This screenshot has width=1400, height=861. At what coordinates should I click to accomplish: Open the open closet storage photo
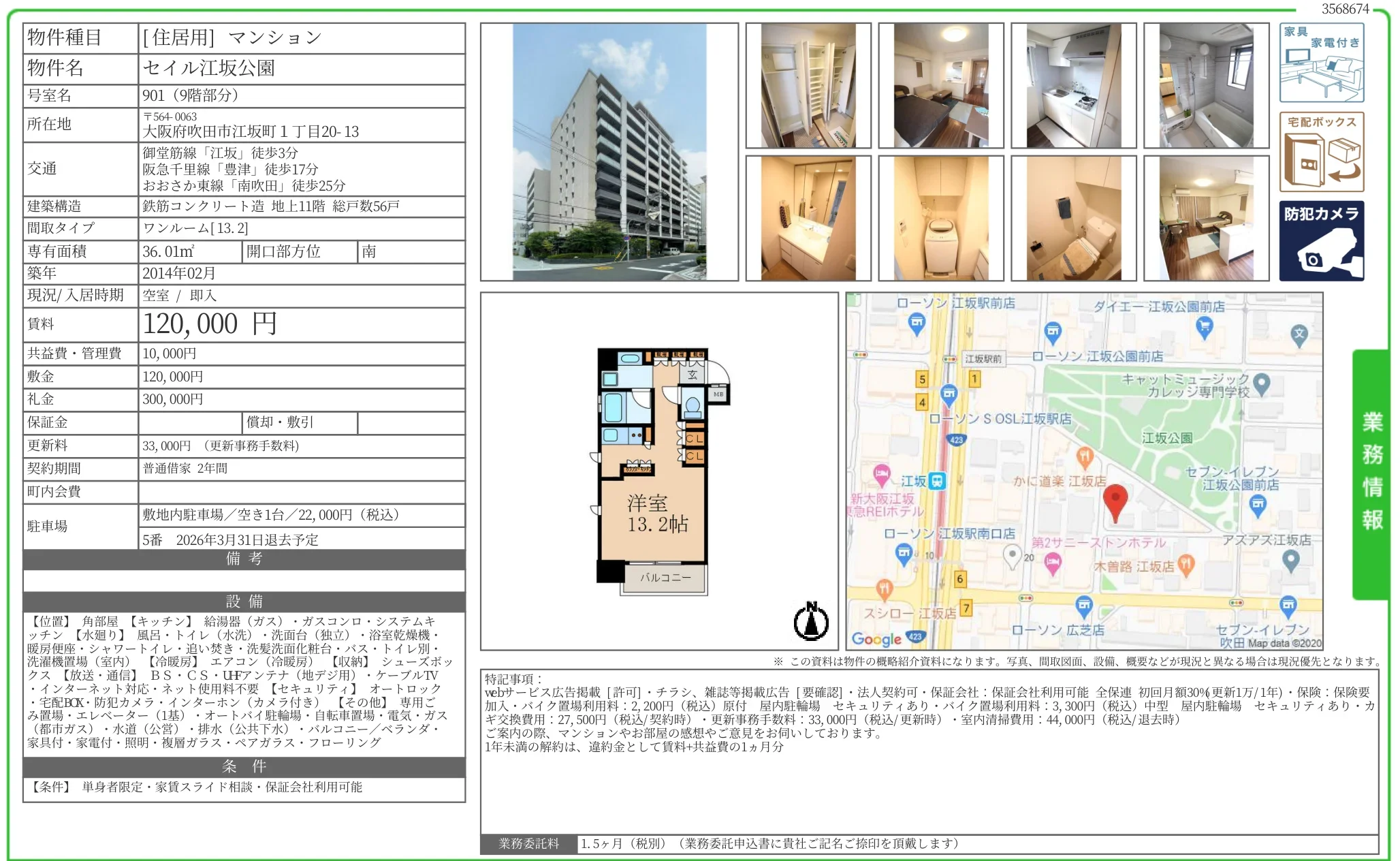coord(808,86)
